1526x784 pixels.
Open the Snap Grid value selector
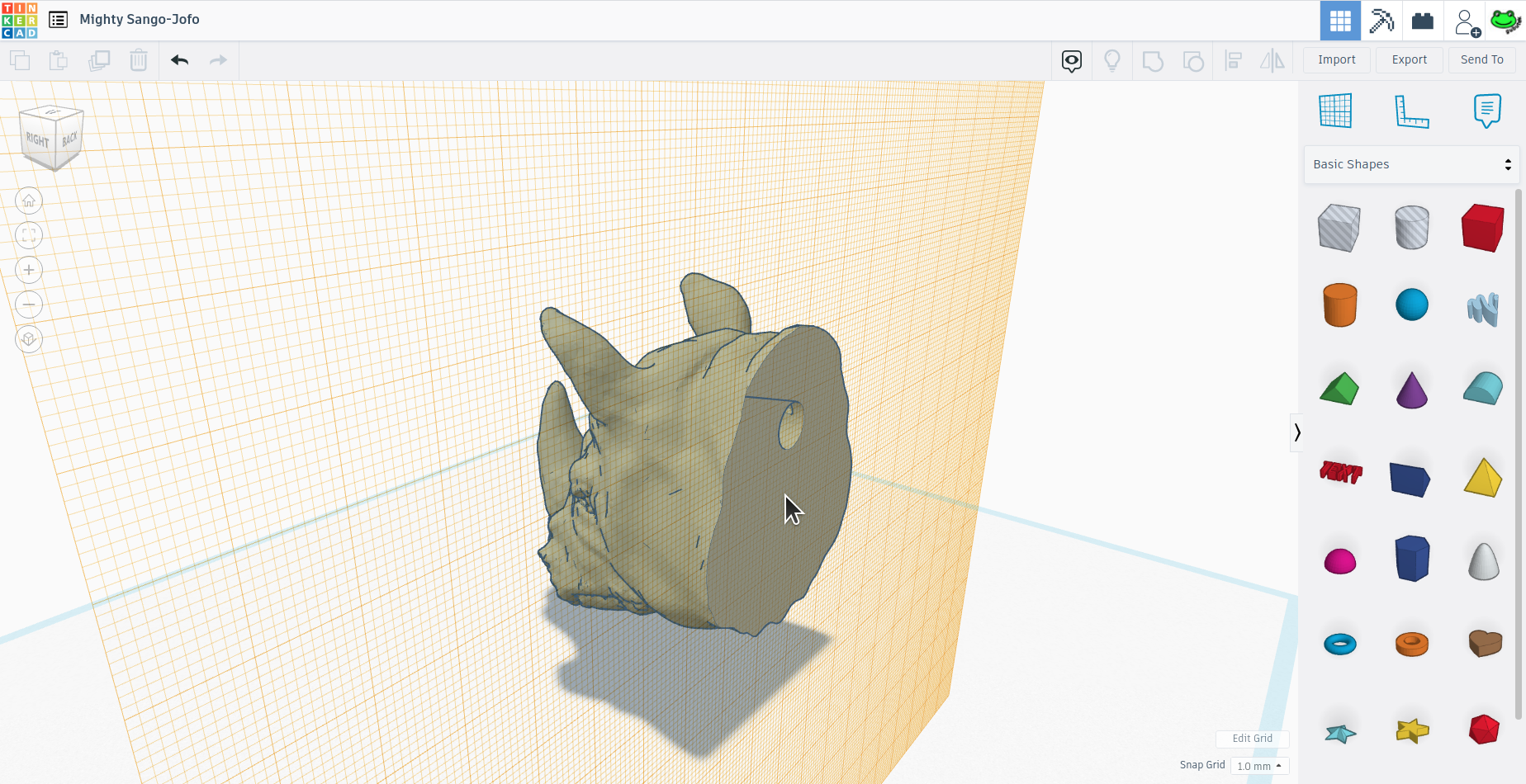point(1259,766)
